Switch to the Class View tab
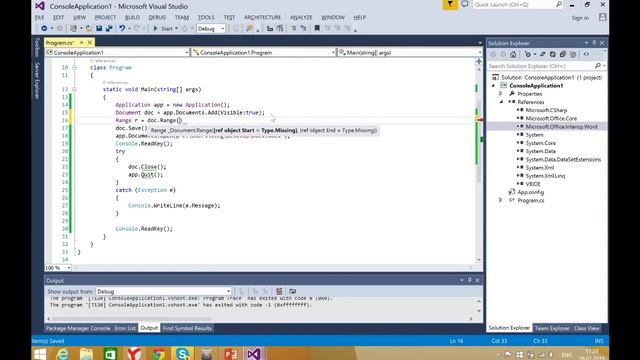This screenshot has width=640, height=360. pyautogui.click(x=587, y=328)
